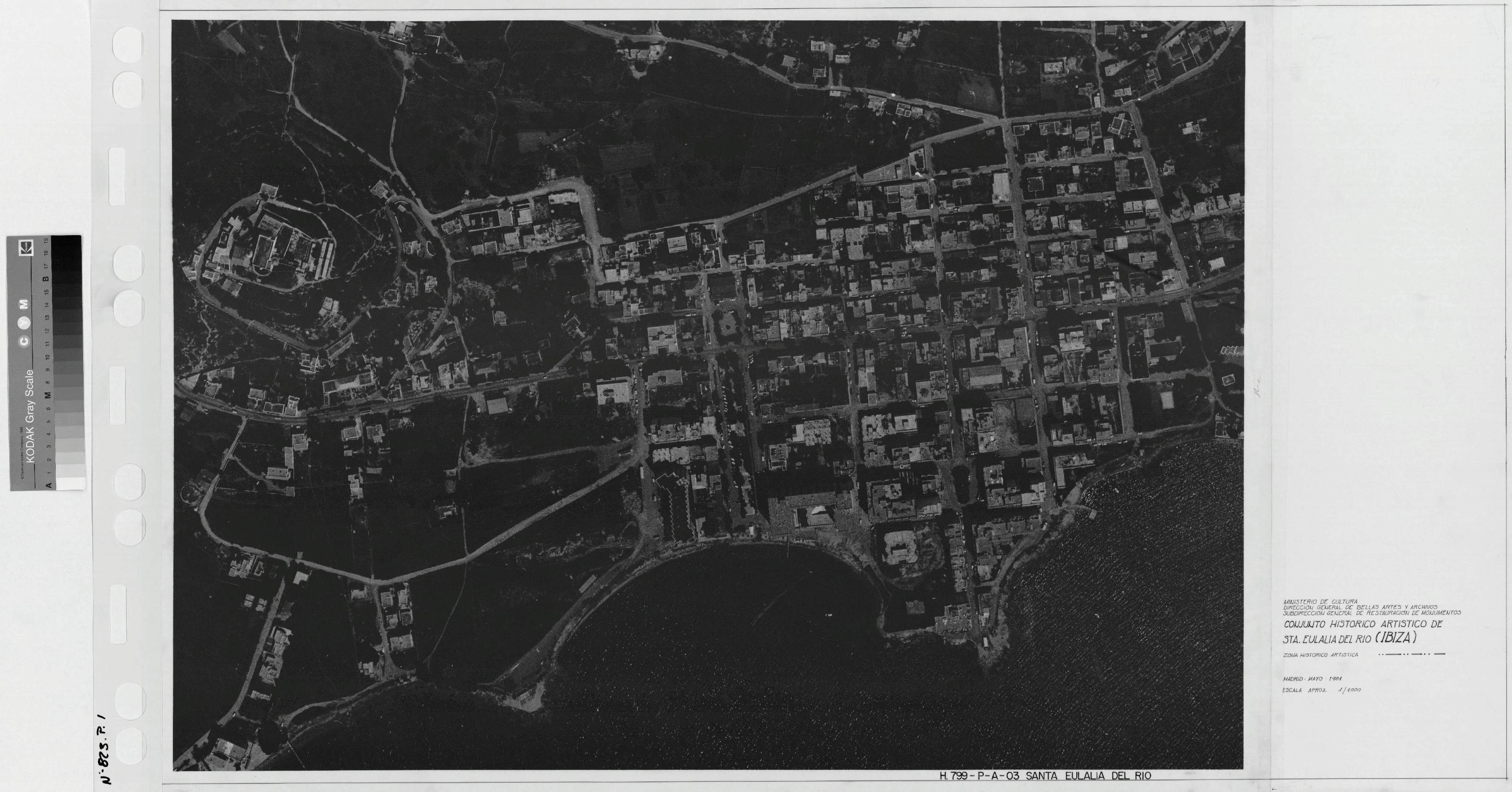This screenshot has width=1512, height=792.
Task: Click the circular C patch on Kodak card
Action: point(24,341)
